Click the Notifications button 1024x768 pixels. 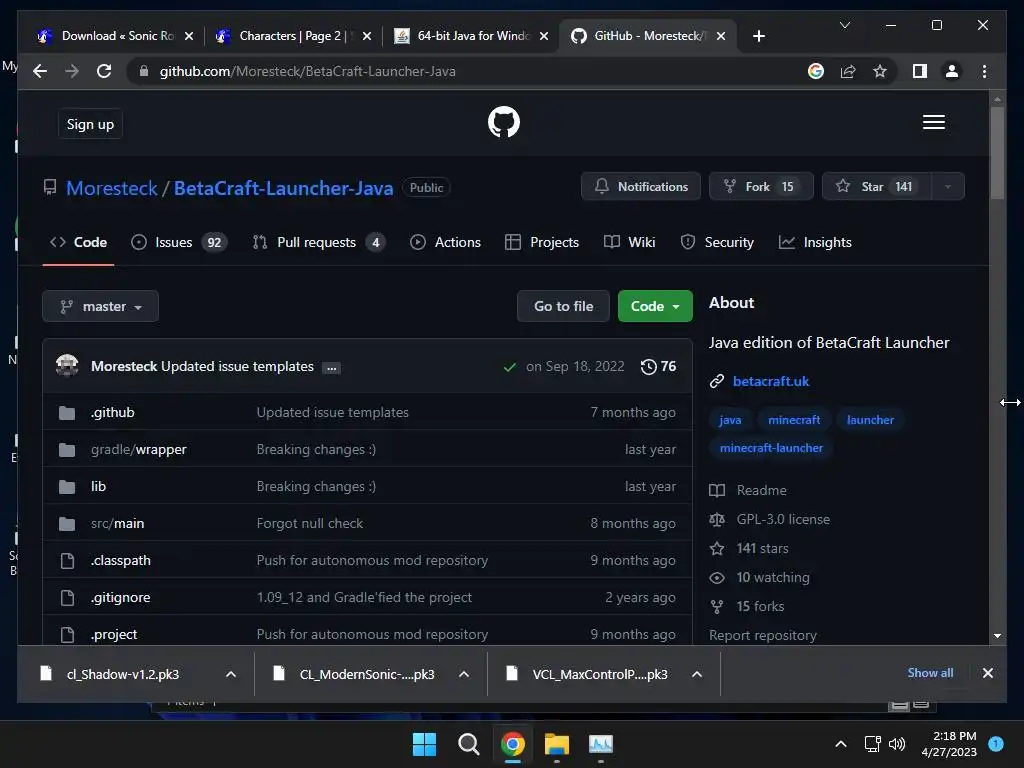[x=641, y=187]
